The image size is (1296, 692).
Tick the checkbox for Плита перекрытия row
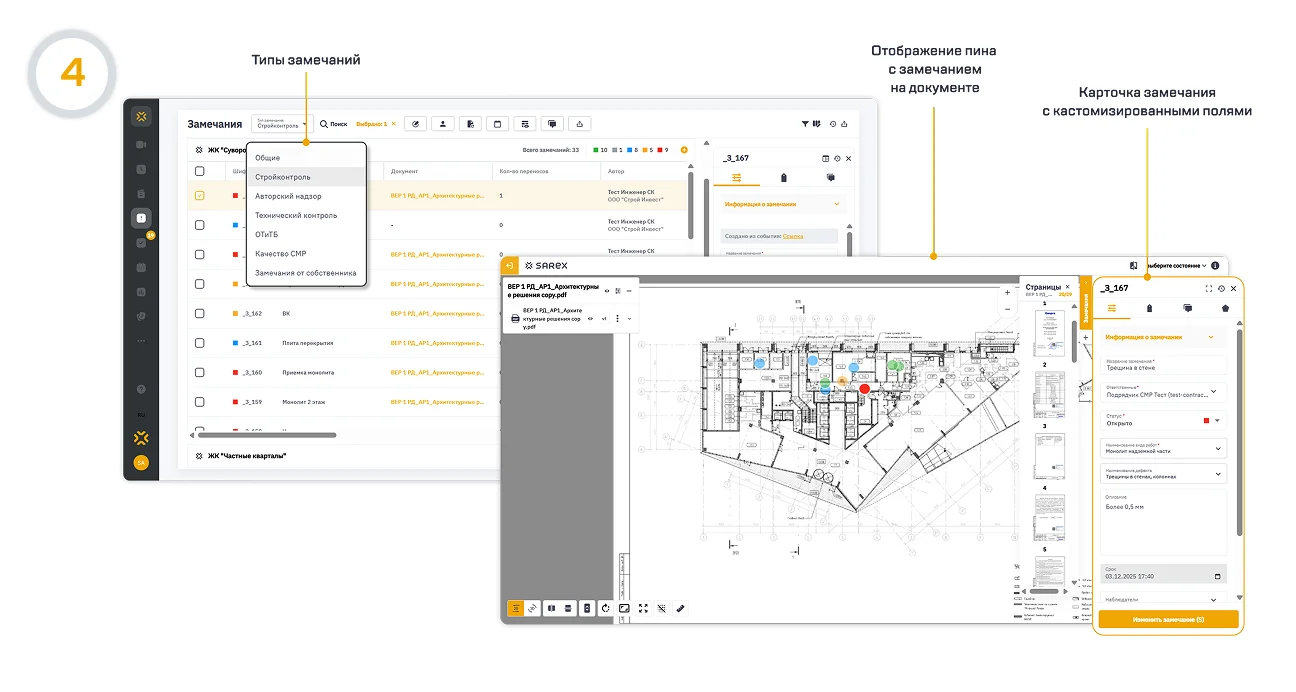200,343
